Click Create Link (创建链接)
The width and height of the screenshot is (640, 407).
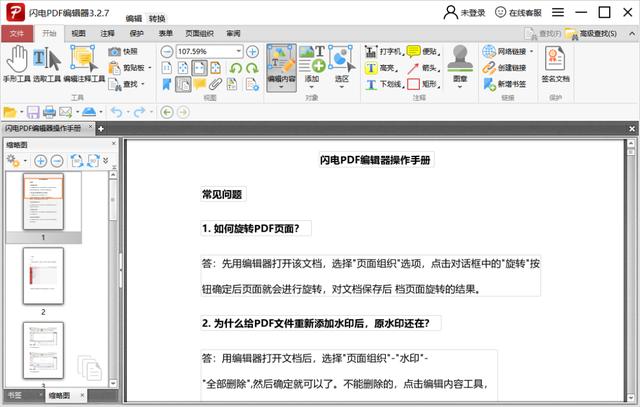coord(504,68)
